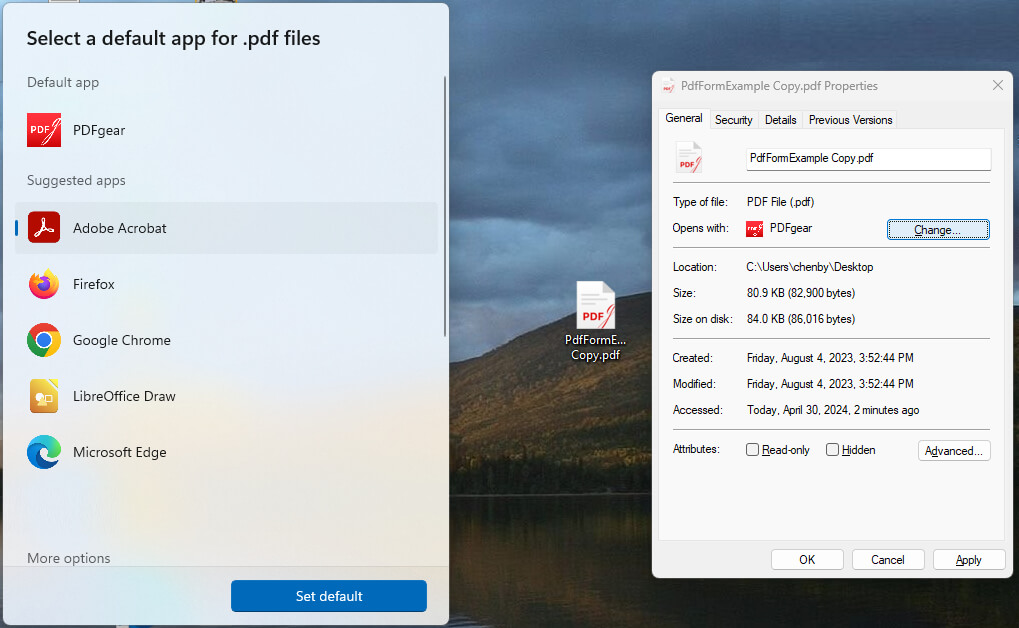
Task: Enable the Read-only checkbox
Action: click(x=753, y=450)
